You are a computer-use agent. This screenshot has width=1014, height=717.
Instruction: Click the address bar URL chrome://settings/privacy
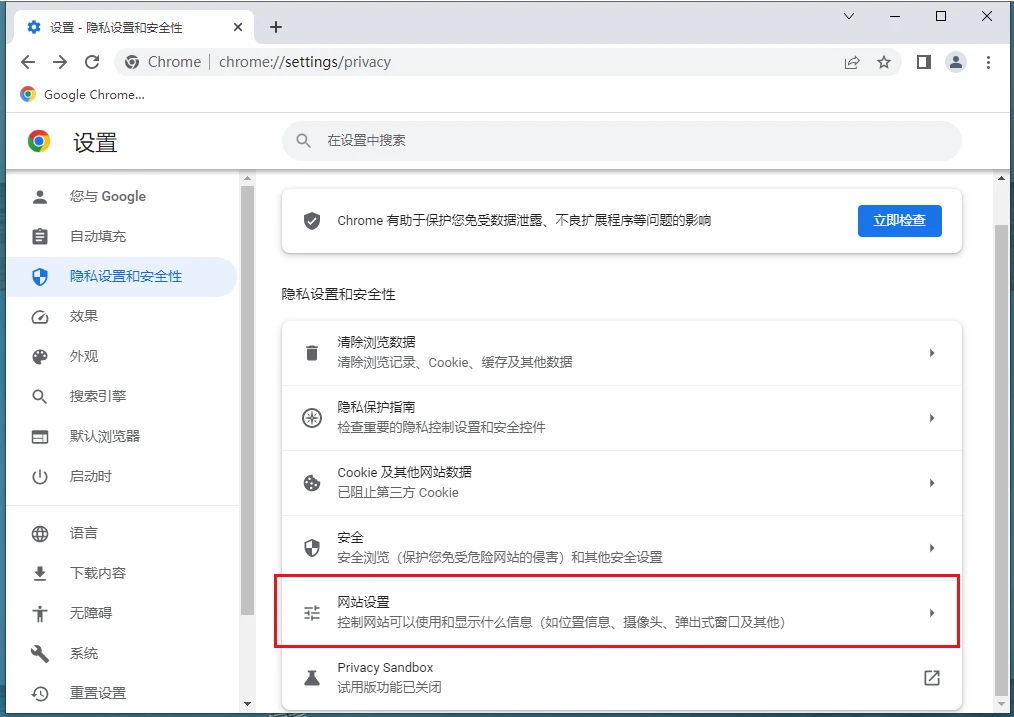pyautogui.click(x=305, y=62)
